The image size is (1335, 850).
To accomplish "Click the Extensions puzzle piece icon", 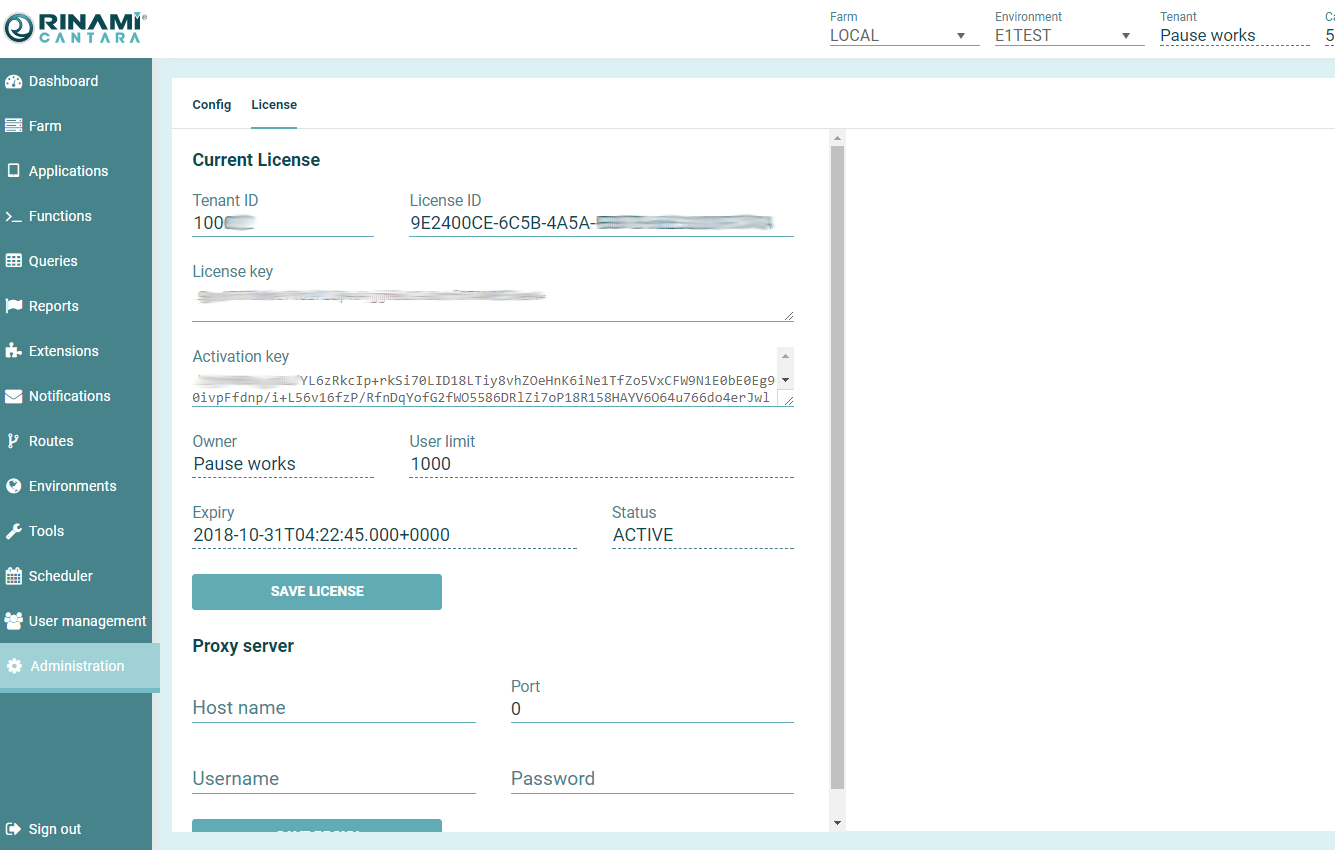I will tap(14, 351).
